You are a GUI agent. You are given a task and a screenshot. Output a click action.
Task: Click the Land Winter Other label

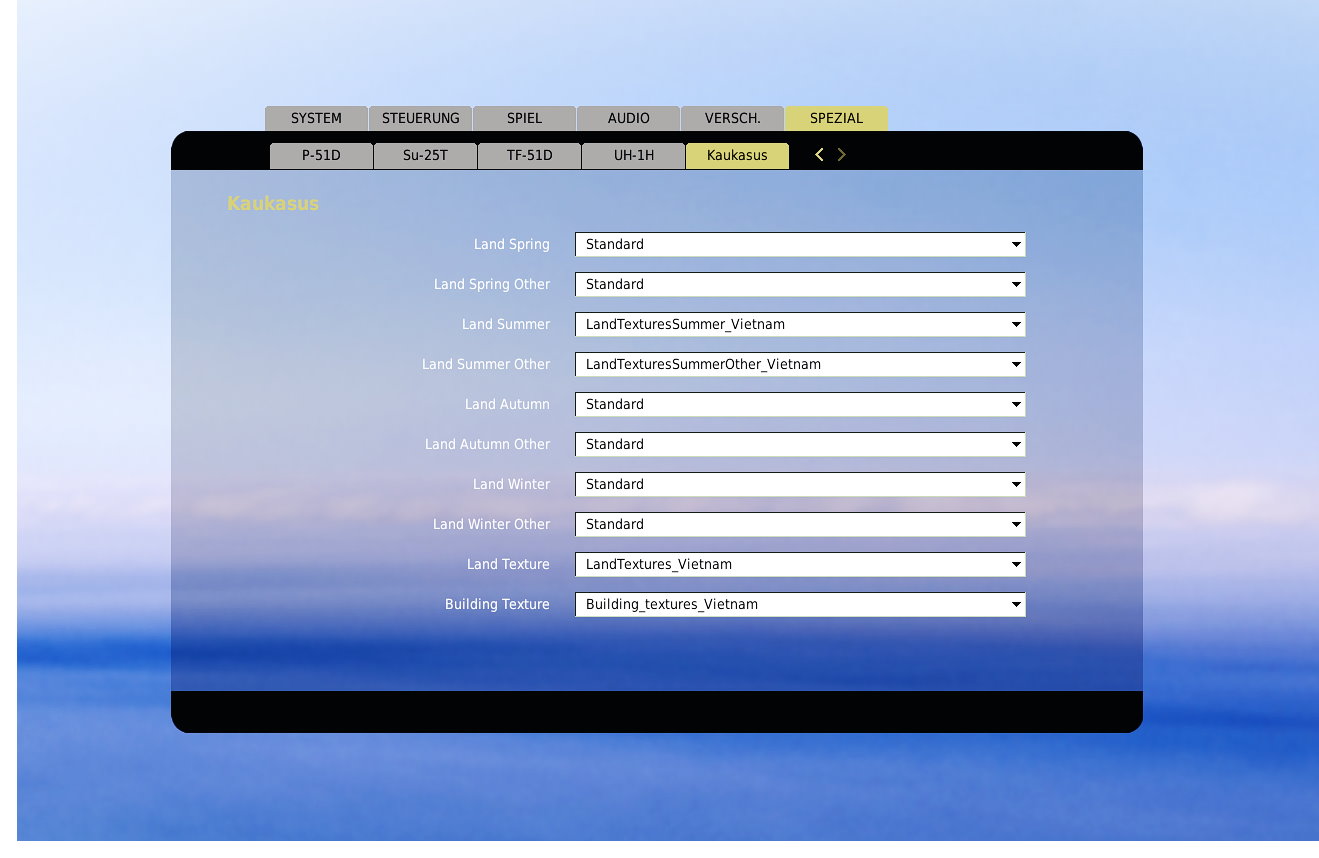[x=492, y=524]
